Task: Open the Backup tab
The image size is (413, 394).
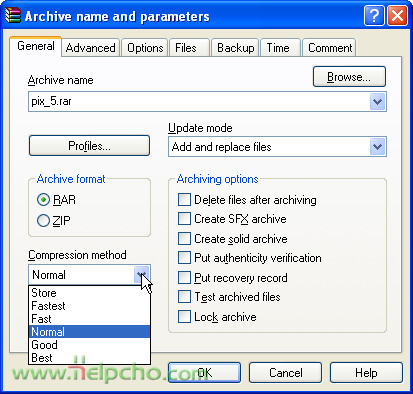Action: point(235,48)
